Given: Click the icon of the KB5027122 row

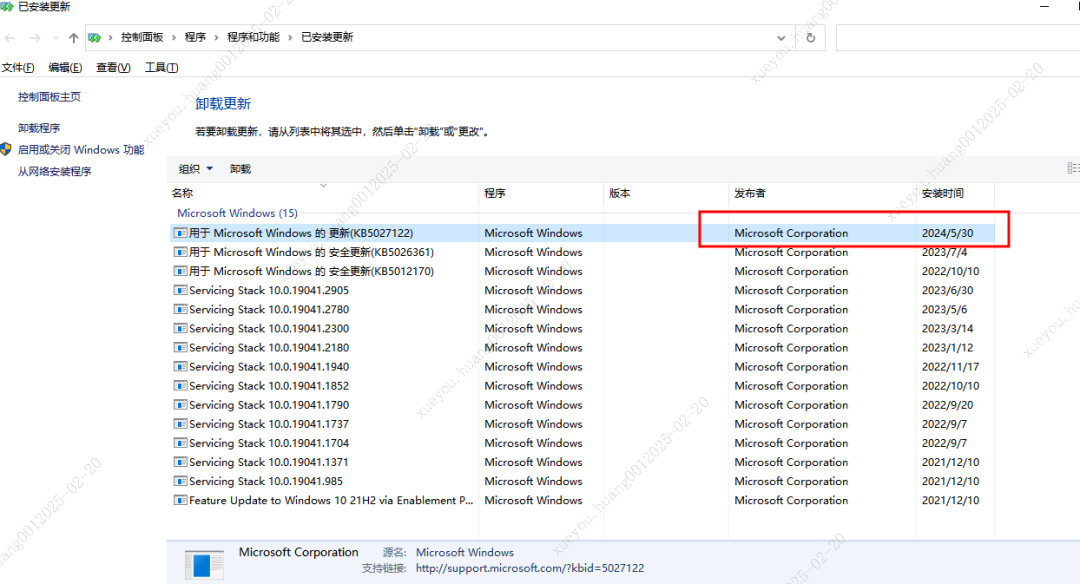Looking at the screenshot, I should click(180, 233).
